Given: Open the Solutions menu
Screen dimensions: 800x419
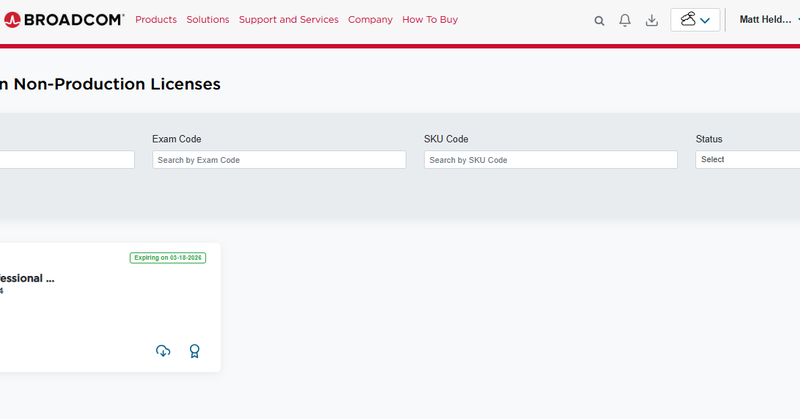Looking at the screenshot, I should click(208, 19).
